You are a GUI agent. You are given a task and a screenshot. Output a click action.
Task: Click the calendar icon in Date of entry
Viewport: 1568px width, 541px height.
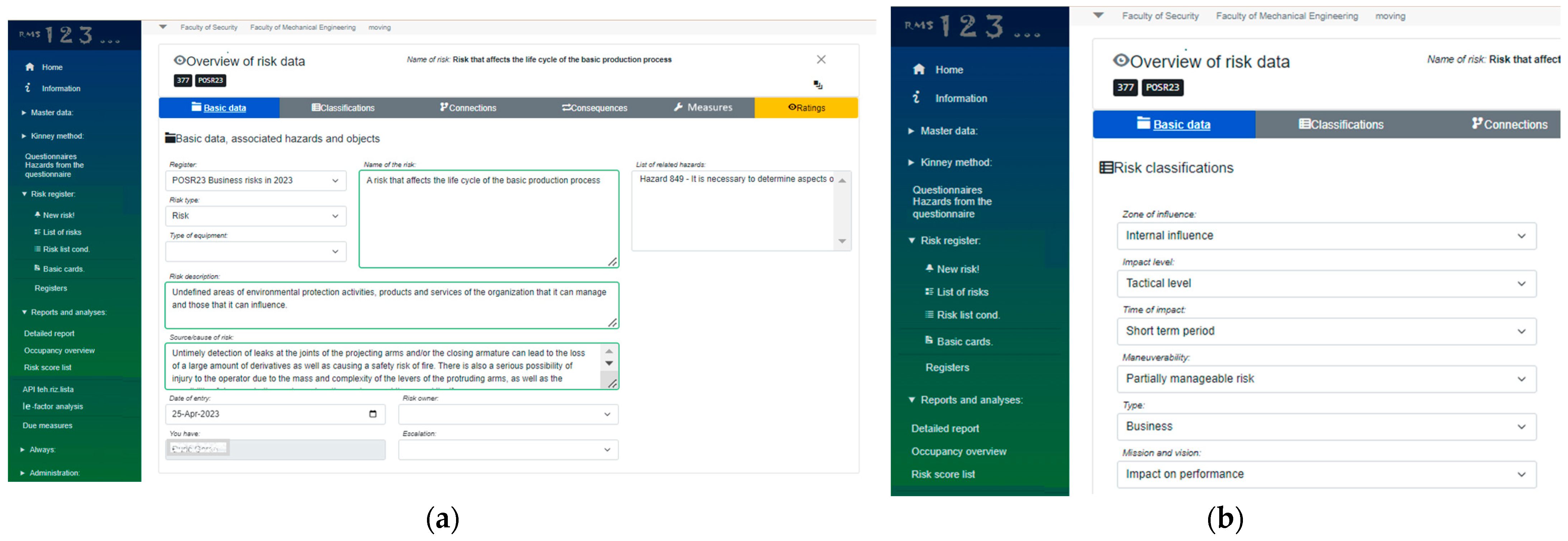click(x=372, y=414)
